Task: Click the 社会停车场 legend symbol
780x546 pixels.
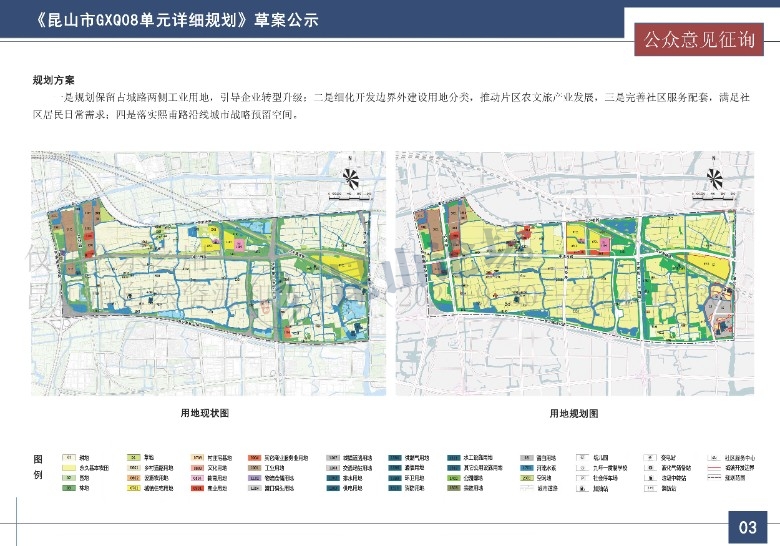Action: (x=584, y=478)
